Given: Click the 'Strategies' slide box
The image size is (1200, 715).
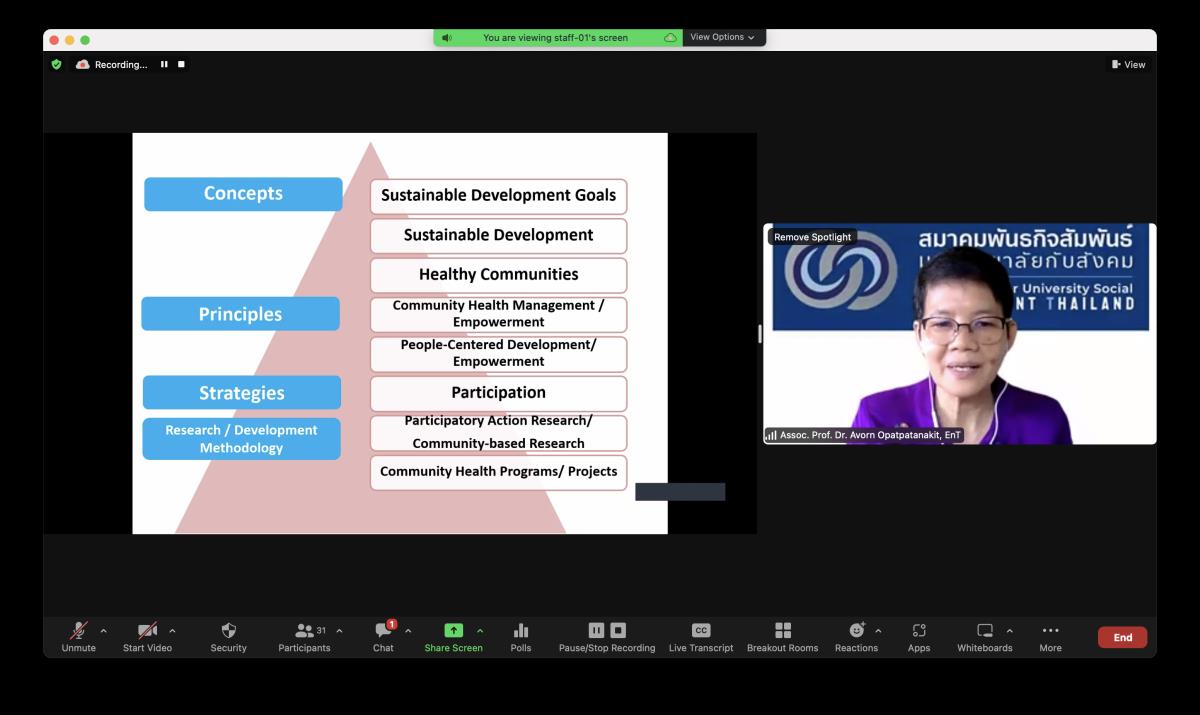Looking at the screenshot, I should pos(241,392).
